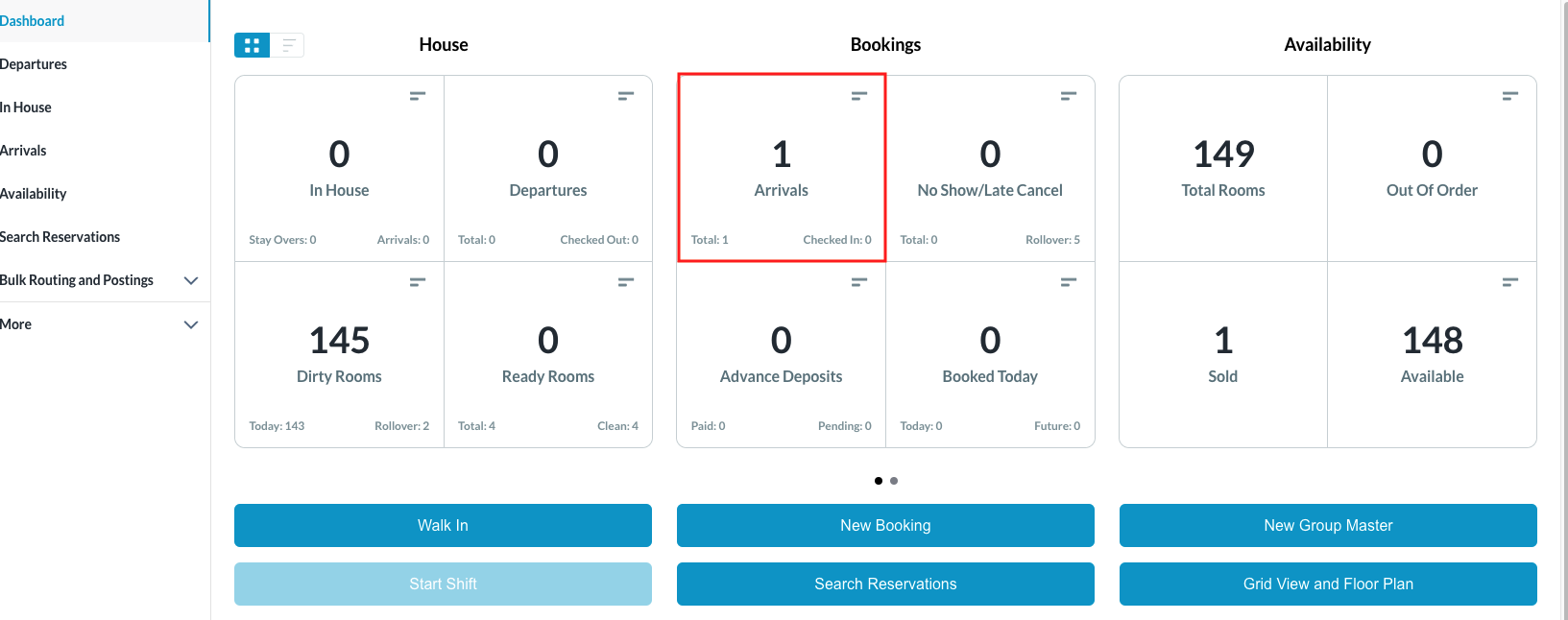
Task: Click the Walk In button
Action: pyautogui.click(x=443, y=526)
